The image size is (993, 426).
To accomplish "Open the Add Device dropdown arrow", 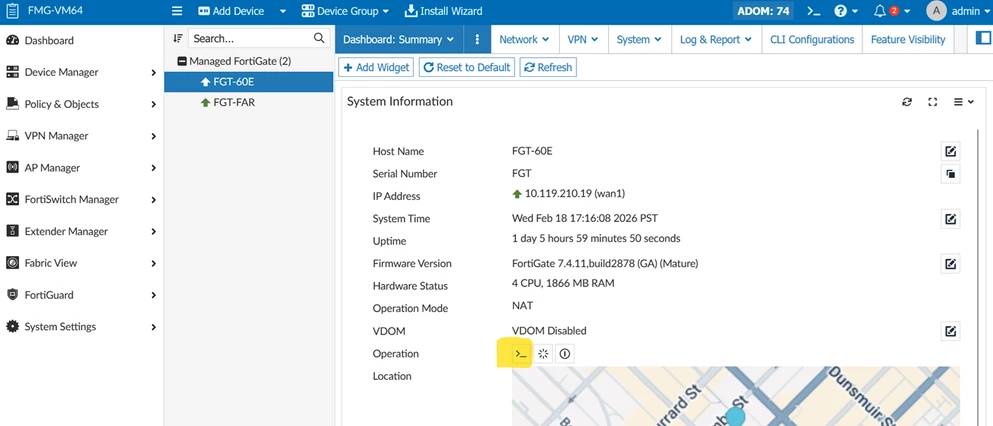I will point(282,11).
